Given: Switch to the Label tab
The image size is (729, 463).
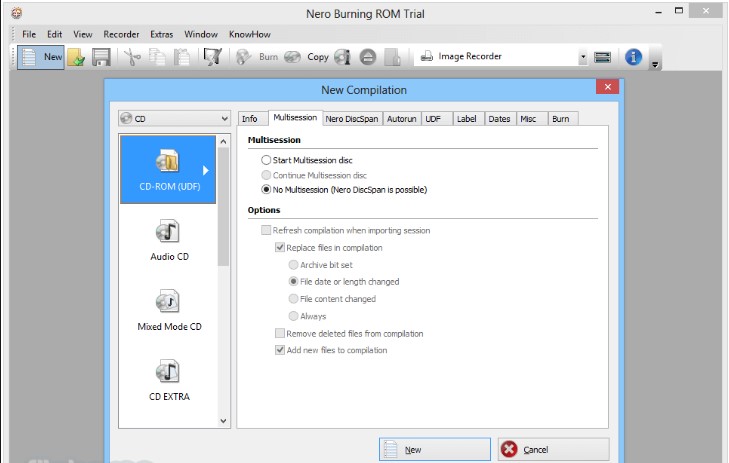Looking at the screenshot, I should click(468, 119).
